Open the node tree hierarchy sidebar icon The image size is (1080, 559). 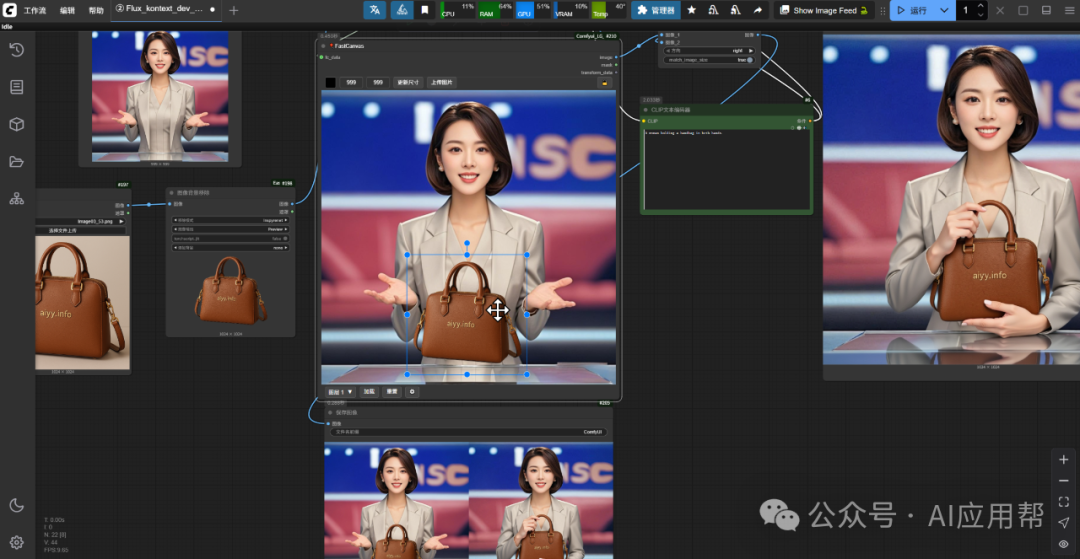(x=17, y=199)
